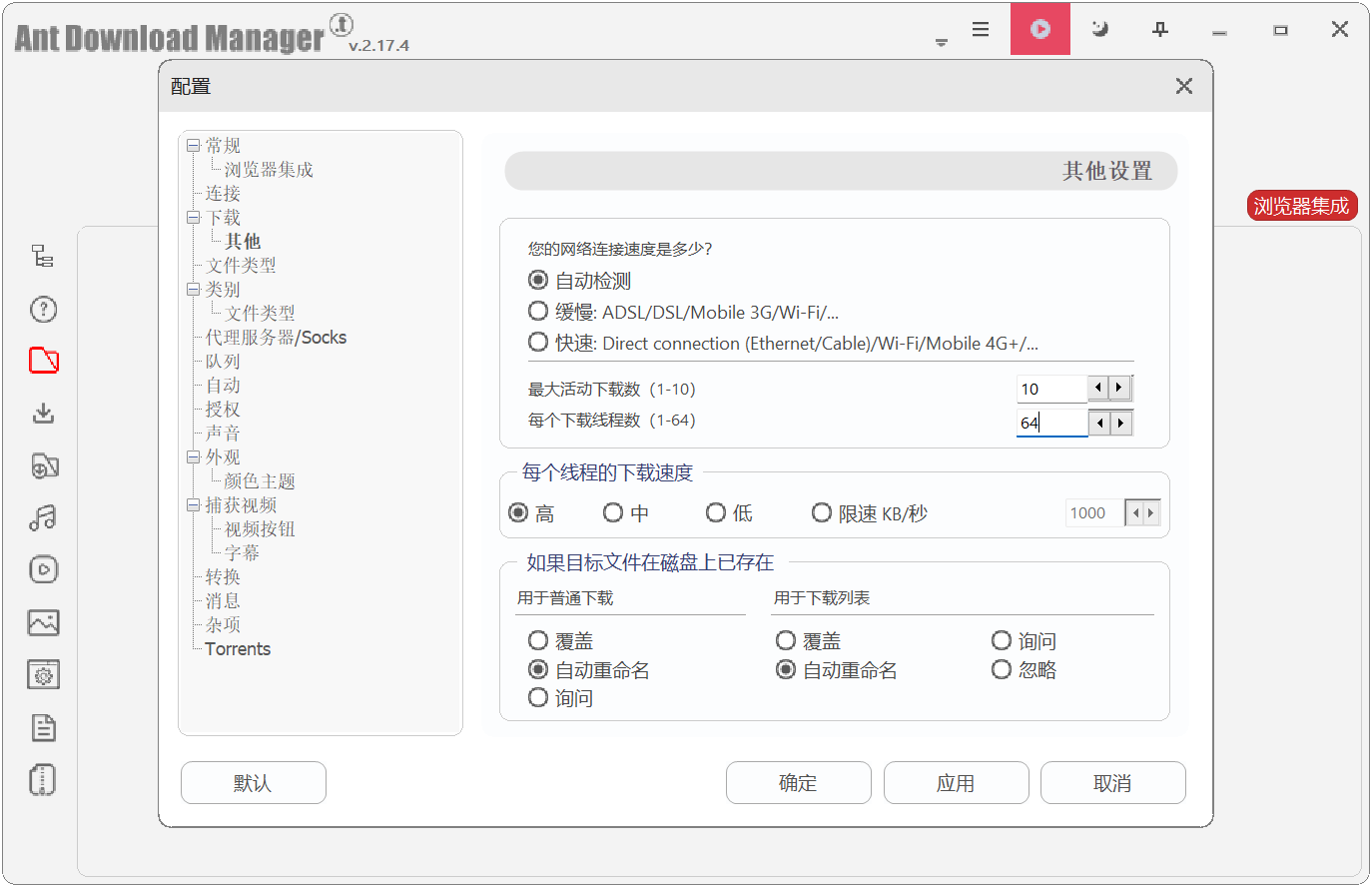Decrease threads per download stepper
The image size is (1372, 887).
coord(1099,423)
